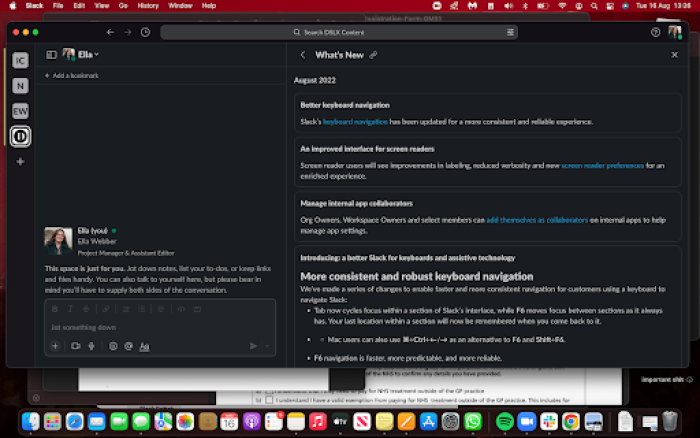The image size is (700, 438).
Task: Open add themselves as collaborators link
Action: coord(537,220)
